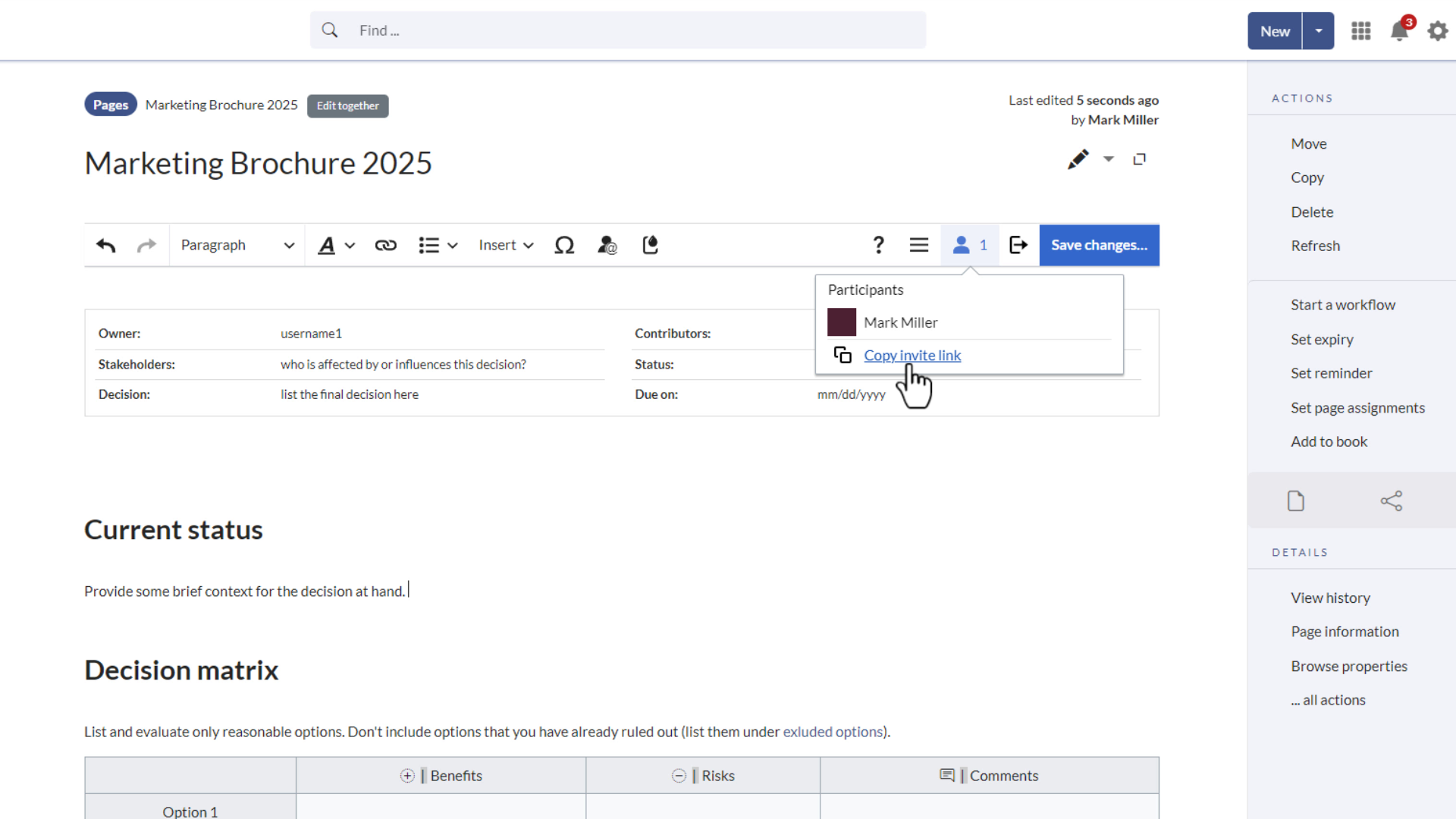This screenshot has height=819, width=1456.
Task: Click the insert file icon in the toolbar
Action: [x=650, y=245]
